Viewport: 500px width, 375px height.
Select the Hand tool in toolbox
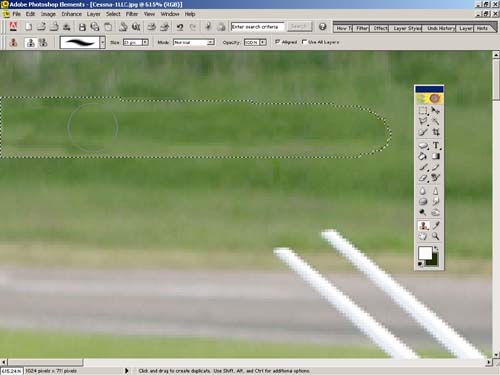point(423,236)
